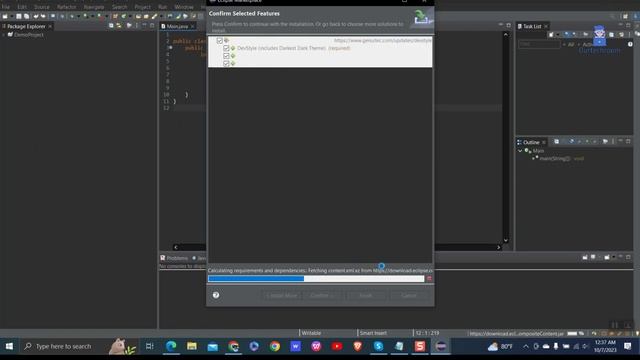640x360 pixels.
Task: Click the editor scroll-down arrow
Action: (x=506, y=240)
